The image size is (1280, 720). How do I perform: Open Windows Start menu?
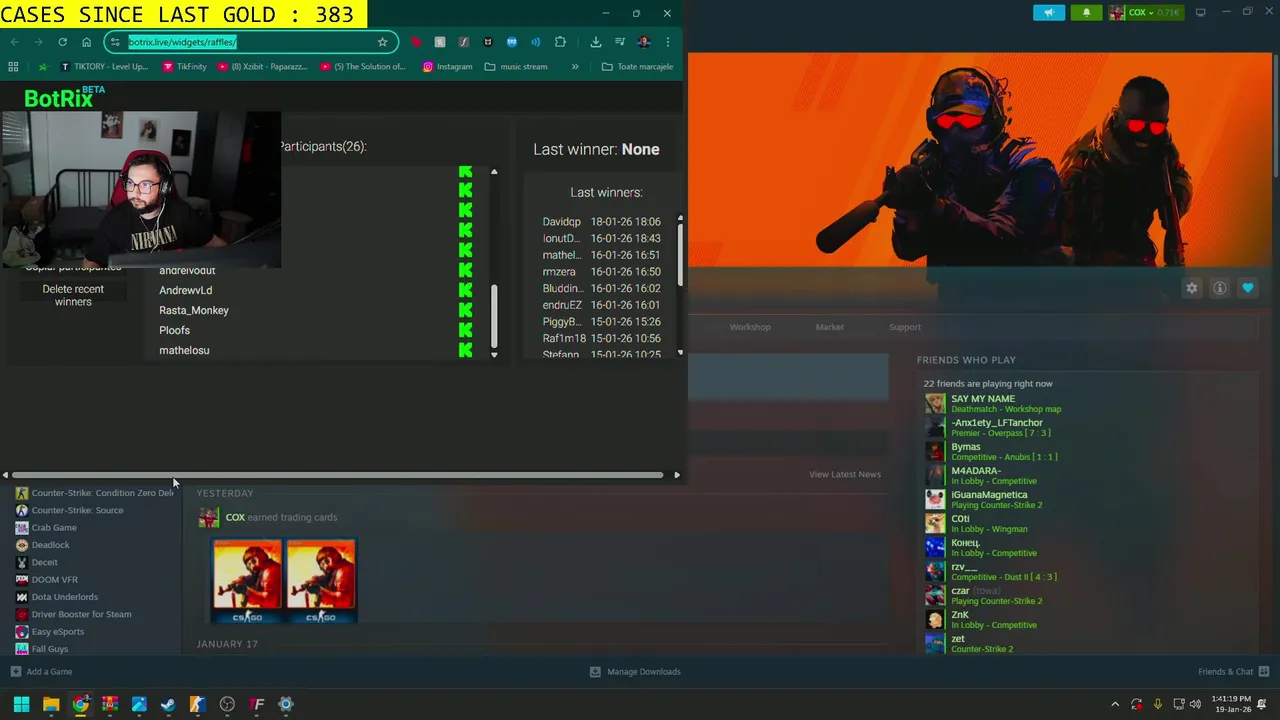21,704
